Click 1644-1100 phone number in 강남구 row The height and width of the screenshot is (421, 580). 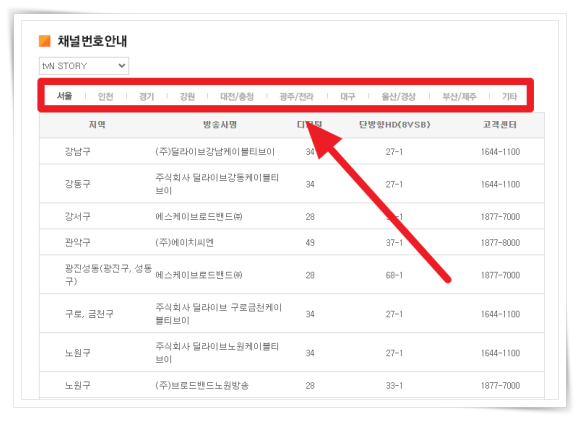click(x=500, y=152)
